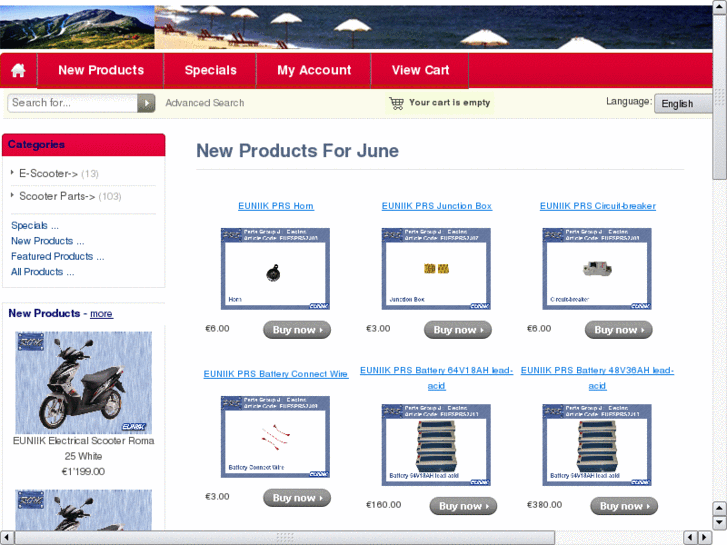The height and width of the screenshot is (545, 727).
Task: Open the Language dropdown showing English
Action: tap(683, 103)
